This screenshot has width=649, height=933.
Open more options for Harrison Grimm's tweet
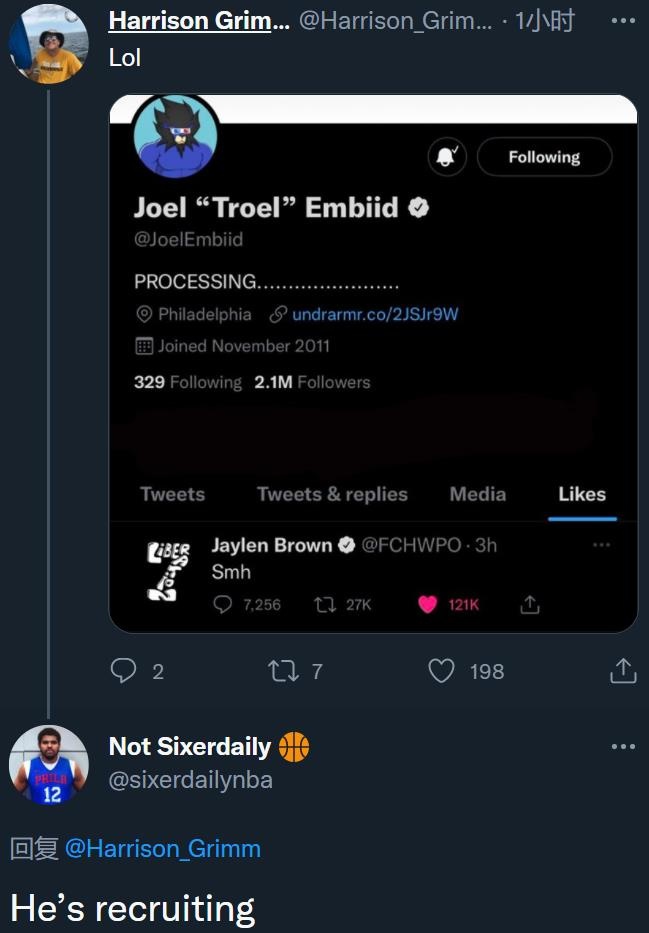[623, 21]
